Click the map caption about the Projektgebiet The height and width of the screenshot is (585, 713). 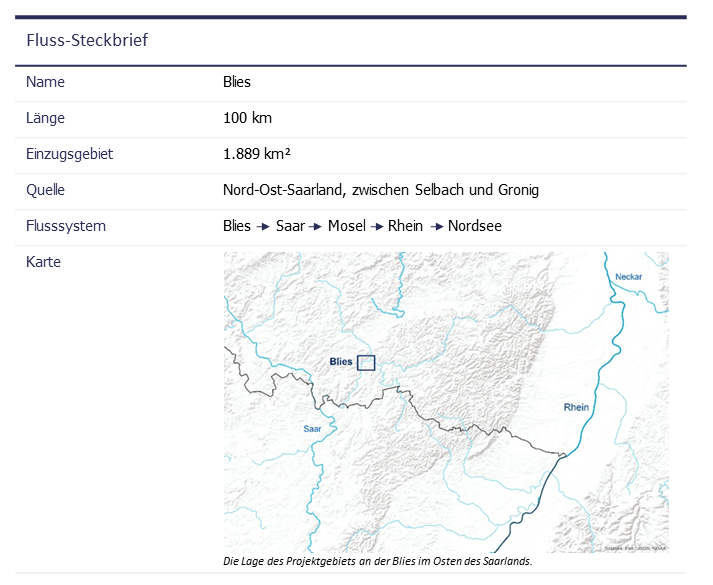click(377, 561)
